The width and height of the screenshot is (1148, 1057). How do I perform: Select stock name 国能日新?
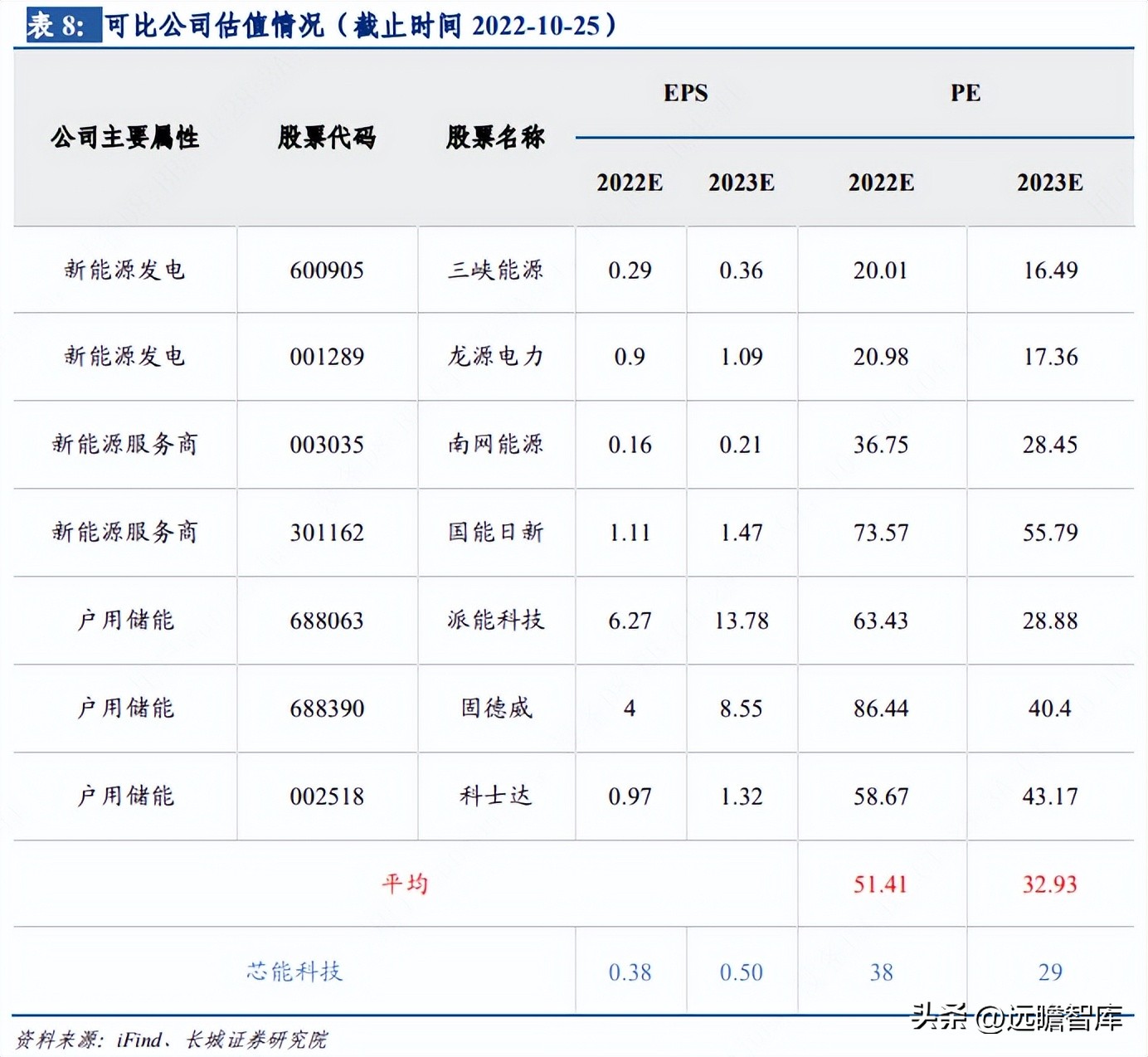pyautogui.click(x=496, y=533)
